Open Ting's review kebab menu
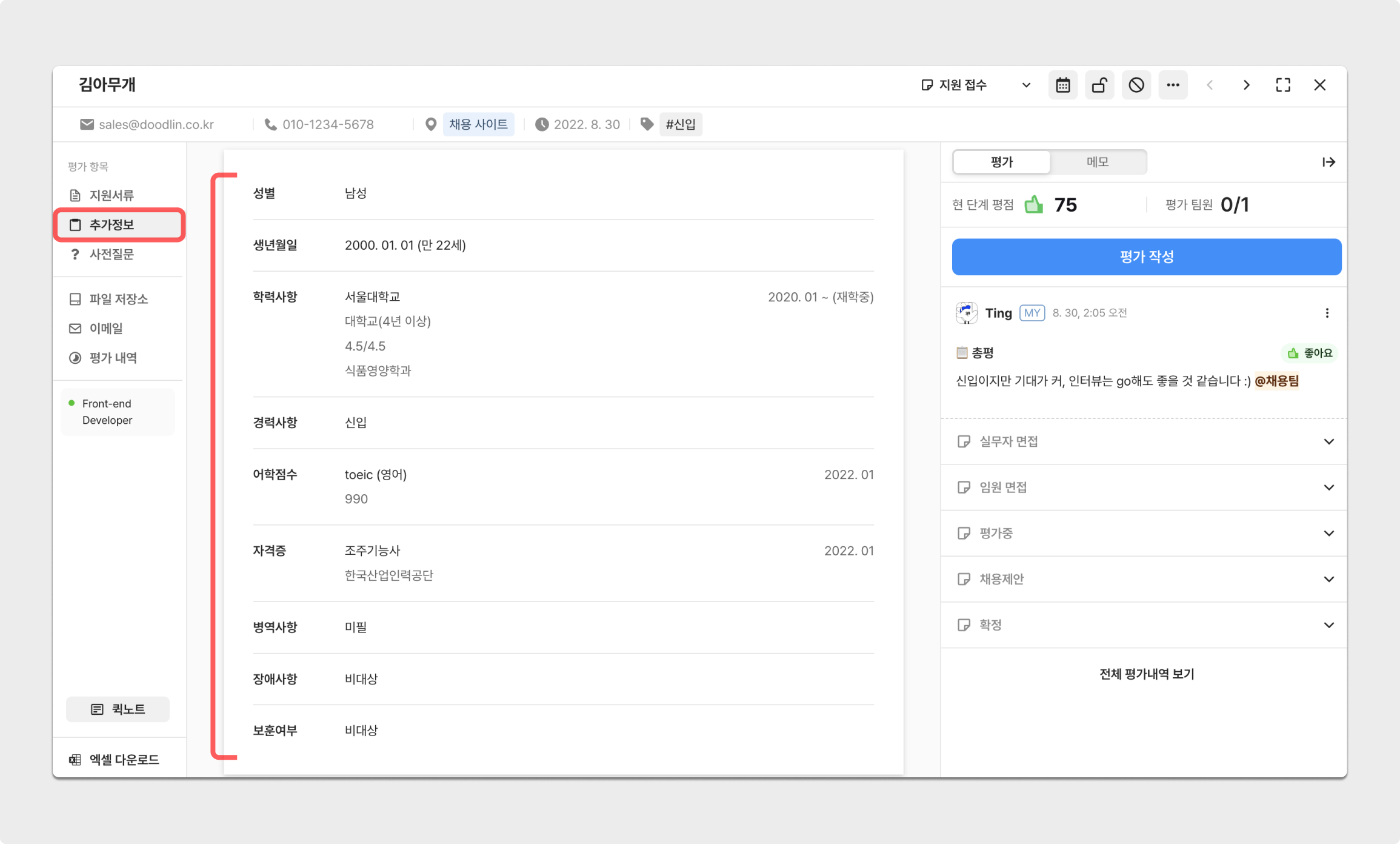Viewport: 1400px width, 844px height. pyautogui.click(x=1327, y=313)
